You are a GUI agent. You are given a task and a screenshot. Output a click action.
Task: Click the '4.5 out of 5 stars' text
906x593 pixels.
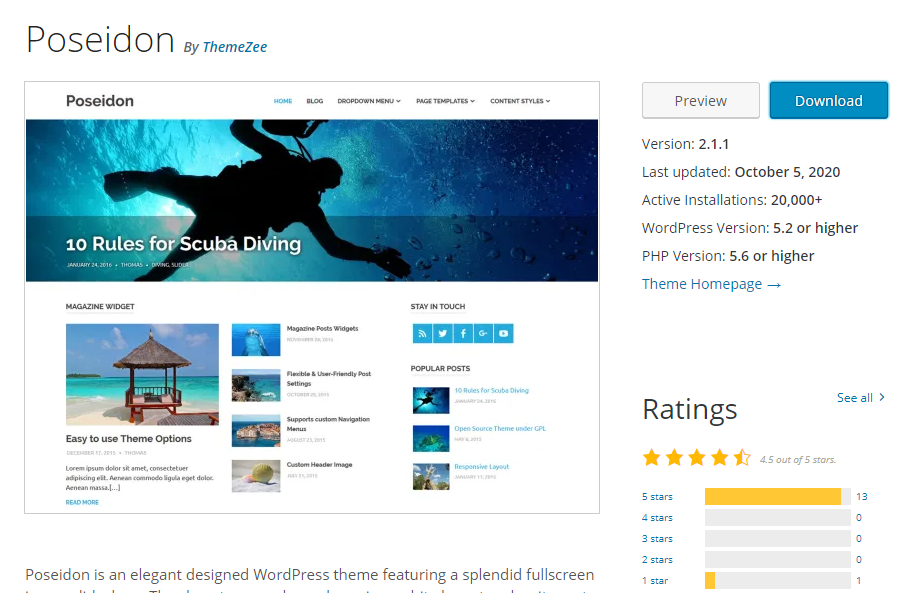[x=798, y=460]
